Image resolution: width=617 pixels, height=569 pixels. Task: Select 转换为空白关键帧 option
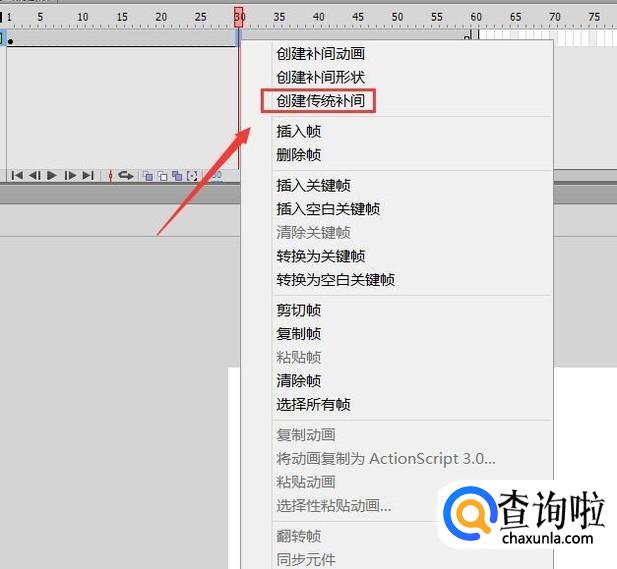pos(336,280)
